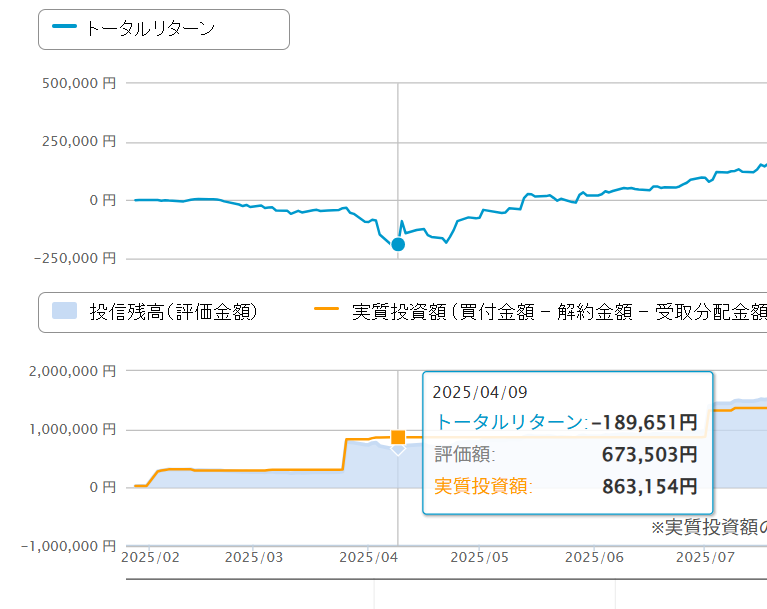The width and height of the screenshot is (767, 609).
Task: Click the 2,000,000 円 y-axis label
Action: [x=72, y=371]
